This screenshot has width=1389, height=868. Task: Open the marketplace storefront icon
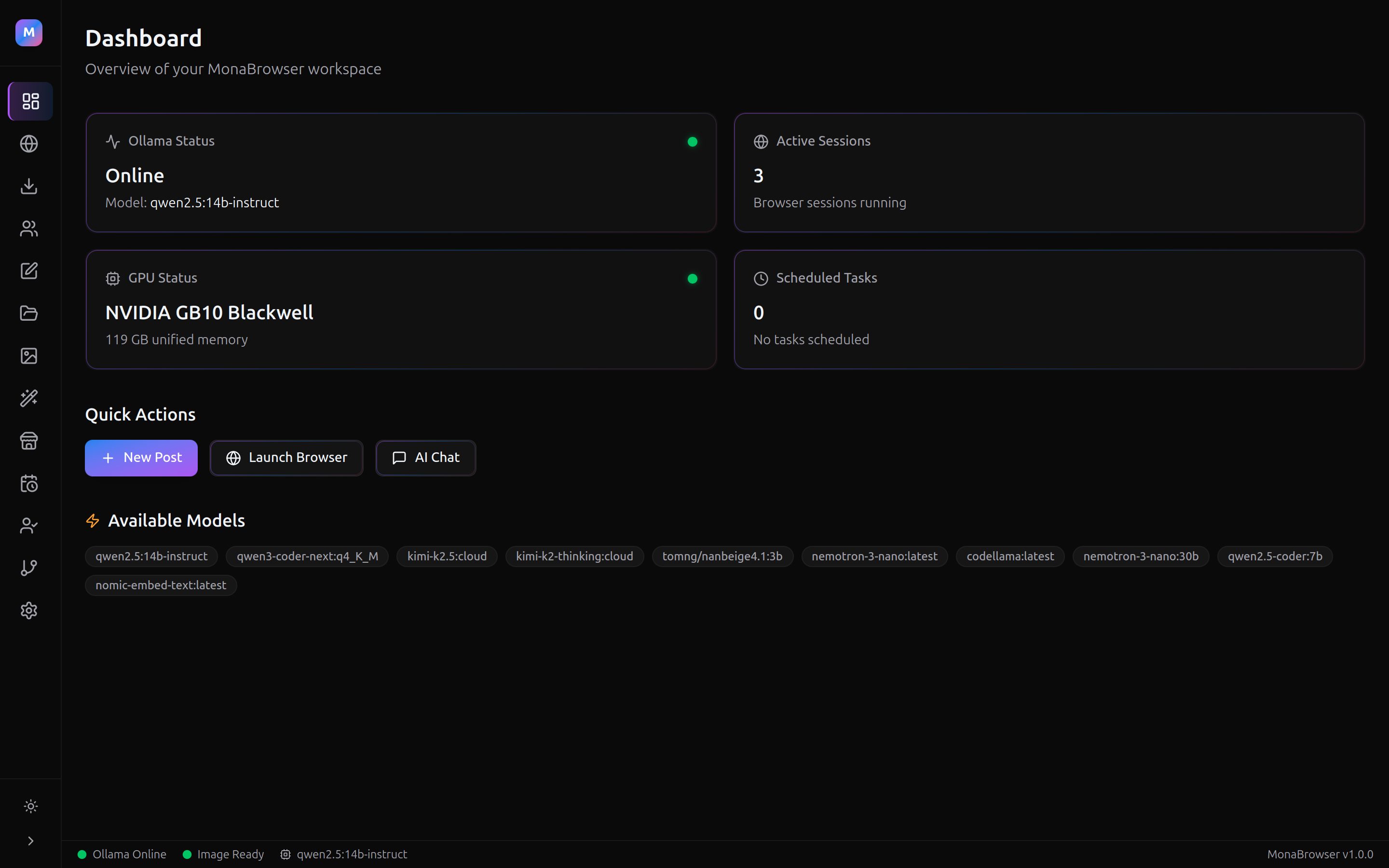[x=29, y=440]
